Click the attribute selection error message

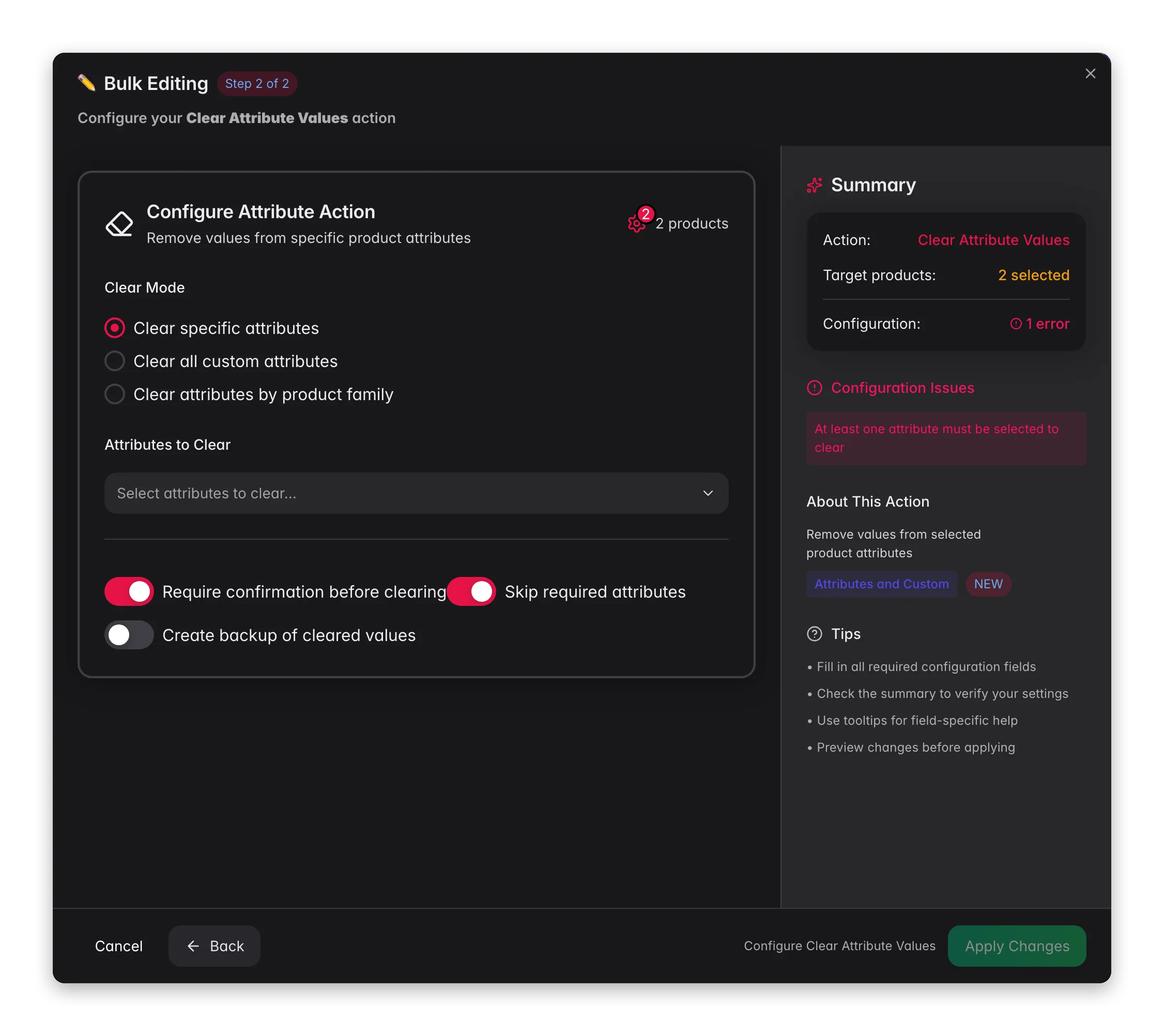point(946,438)
